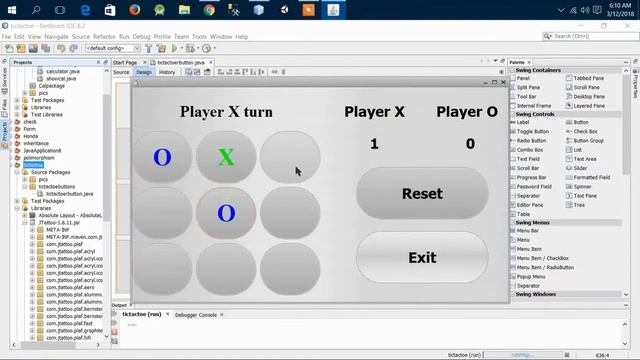Open the Refactor menu
This screenshot has height=360, width=640.
tap(104, 37)
